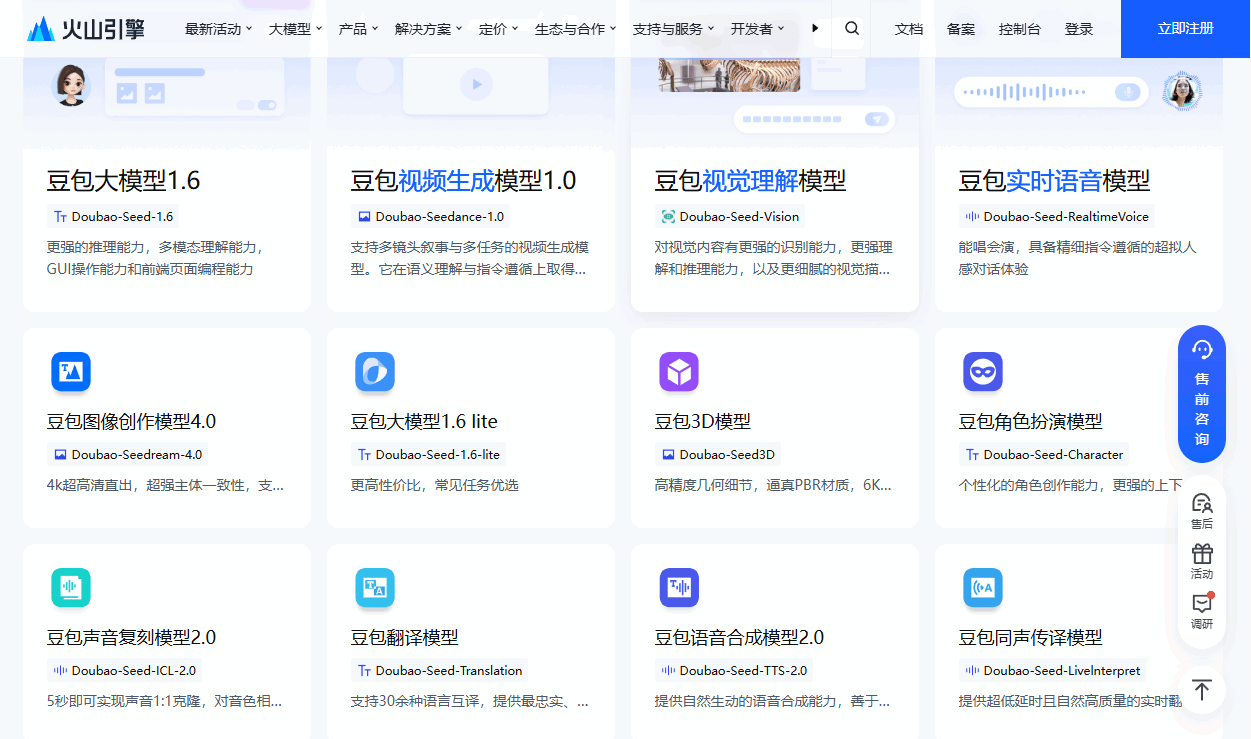Click the 豆包角色扮演模型 mask icon

(x=983, y=371)
